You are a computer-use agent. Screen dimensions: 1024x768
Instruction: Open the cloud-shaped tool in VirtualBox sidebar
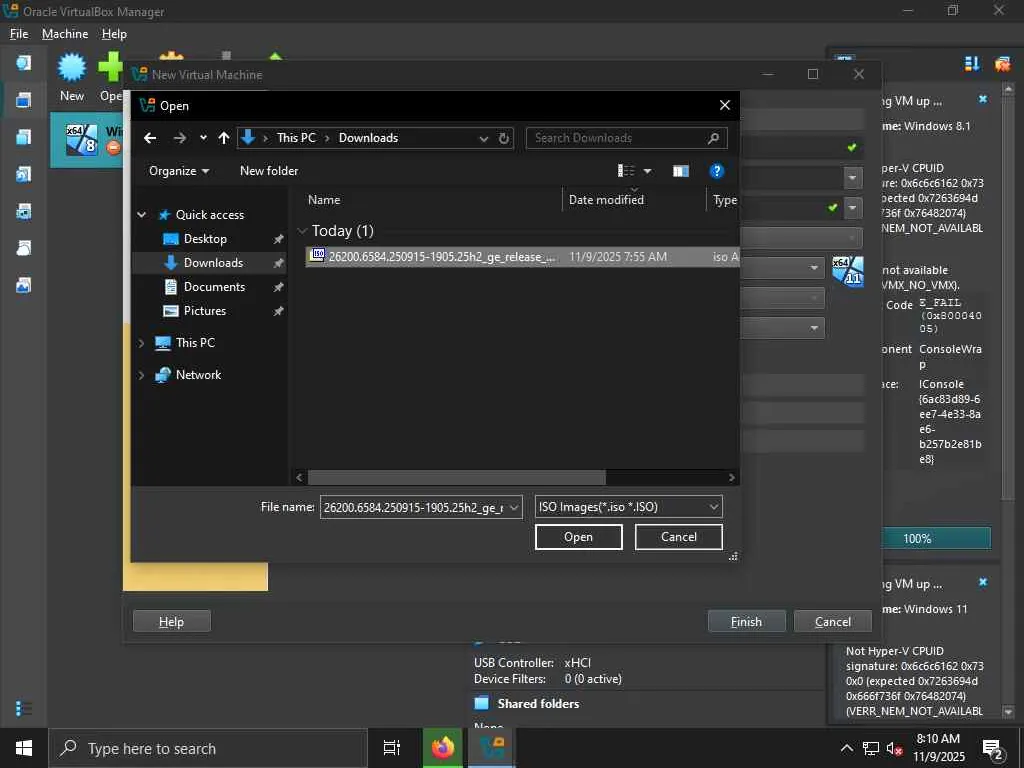pyautogui.click(x=24, y=248)
